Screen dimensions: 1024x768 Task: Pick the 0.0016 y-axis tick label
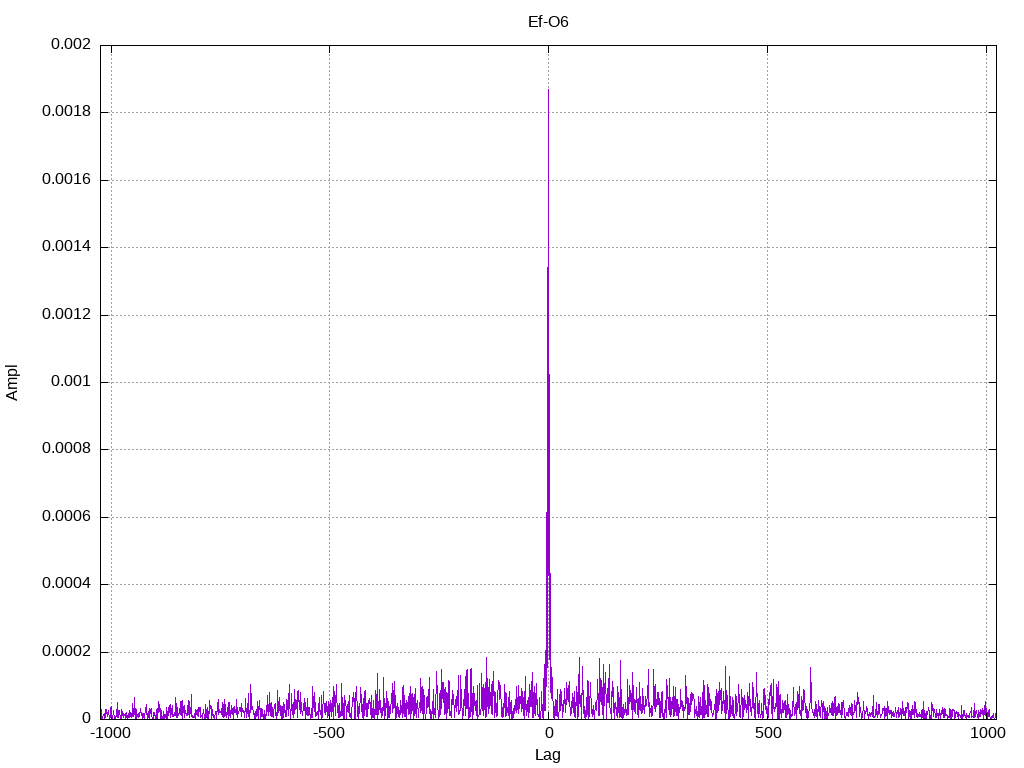[66, 180]
